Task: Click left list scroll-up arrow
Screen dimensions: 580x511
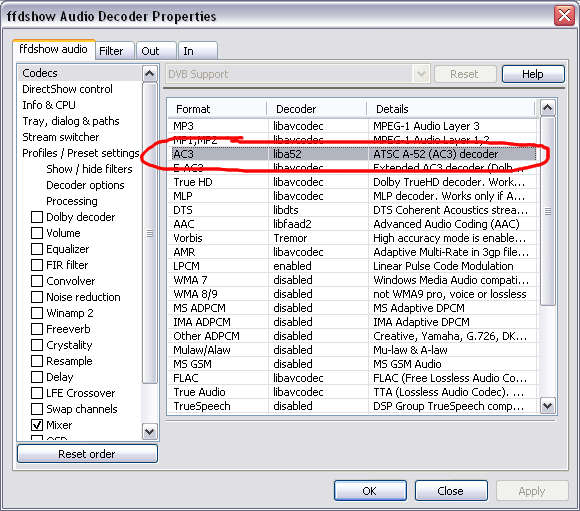Action: (x=149, y=74)
